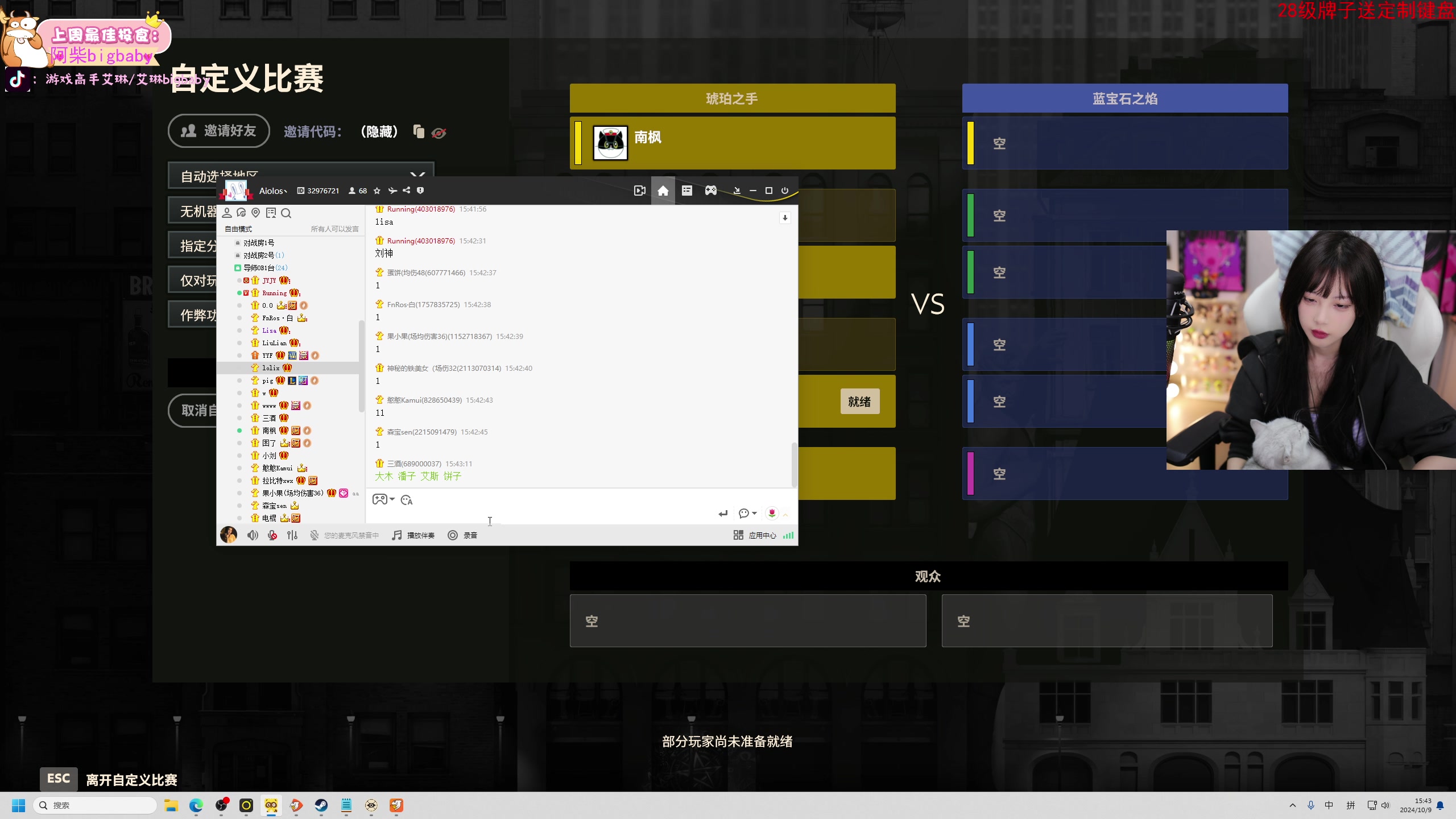Screen dimensions: 1456x819
Task: Open the App Center grid icon
Action: click(738, 535)
